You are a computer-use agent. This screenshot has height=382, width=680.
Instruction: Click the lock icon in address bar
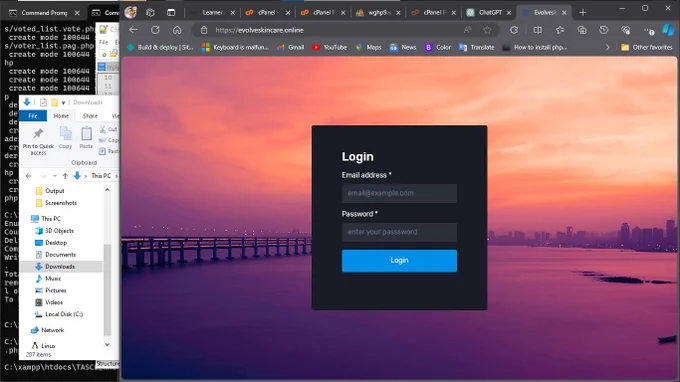pos(204,30)
